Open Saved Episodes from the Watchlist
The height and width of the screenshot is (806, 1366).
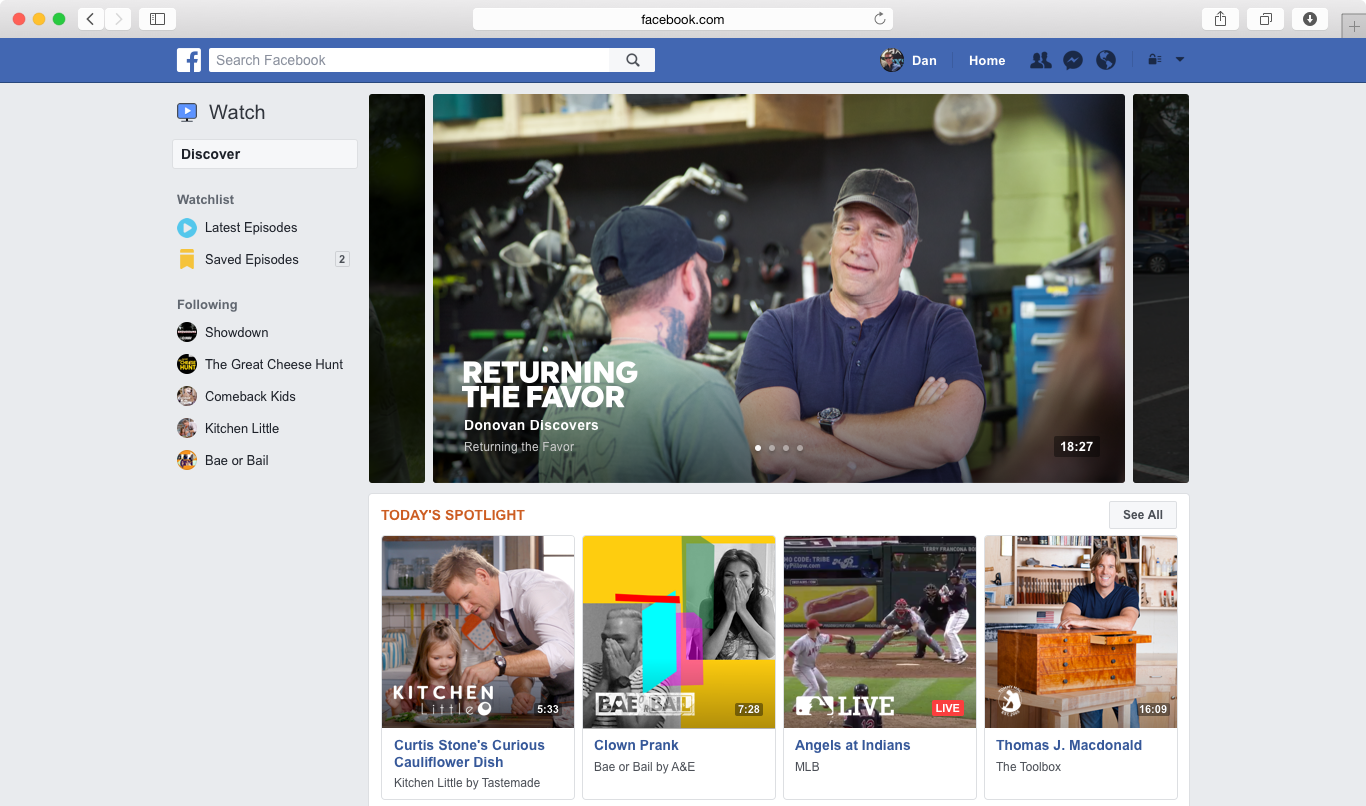point(251,259)
